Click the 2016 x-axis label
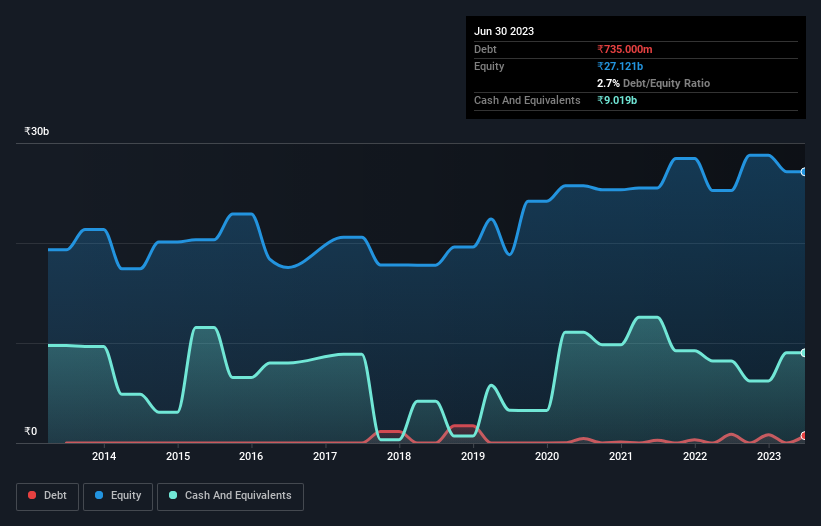Image resolution: width=821 pixels, height=526 pixels. coord(251,456)
